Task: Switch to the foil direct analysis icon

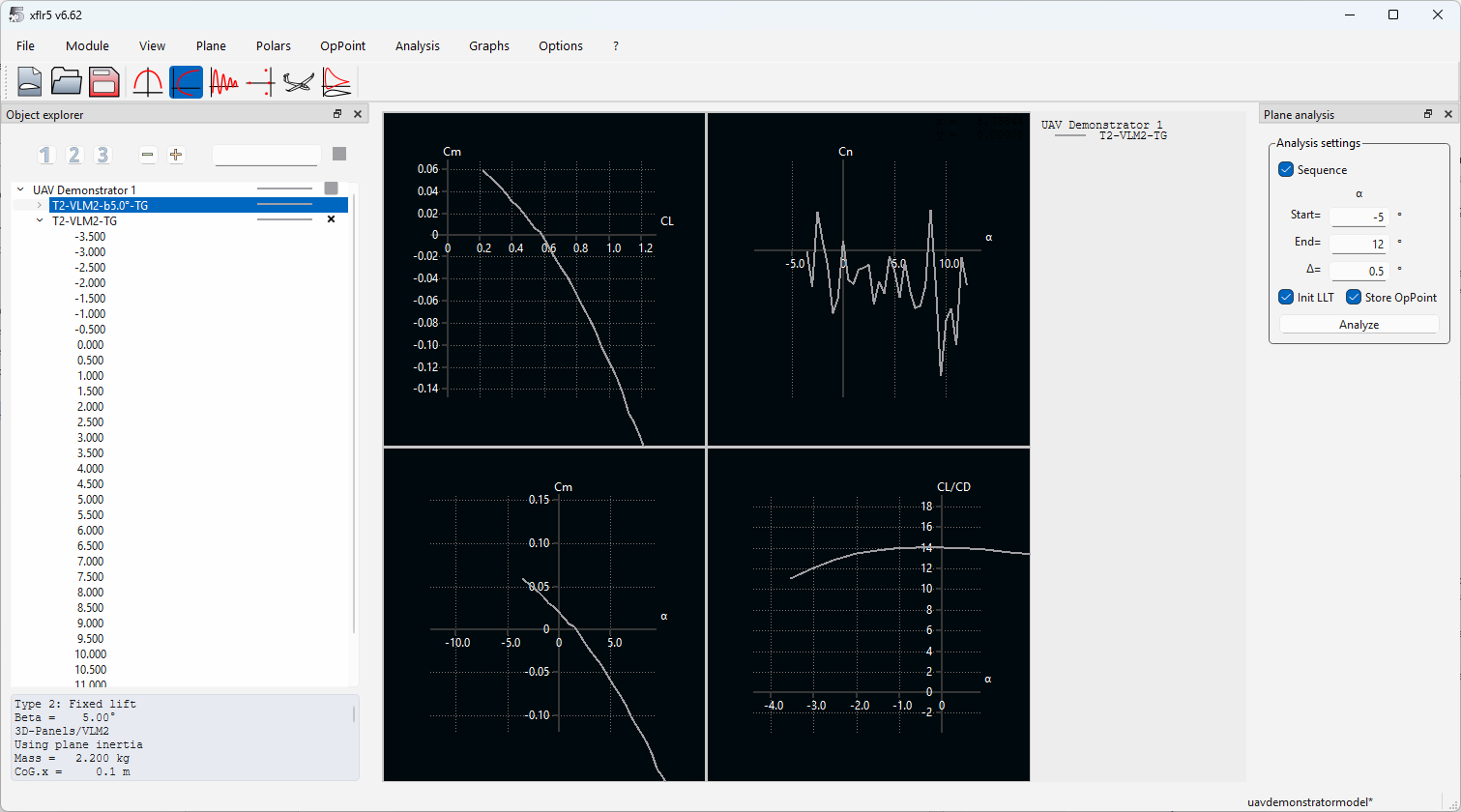Action: click(x=336, y=82)
